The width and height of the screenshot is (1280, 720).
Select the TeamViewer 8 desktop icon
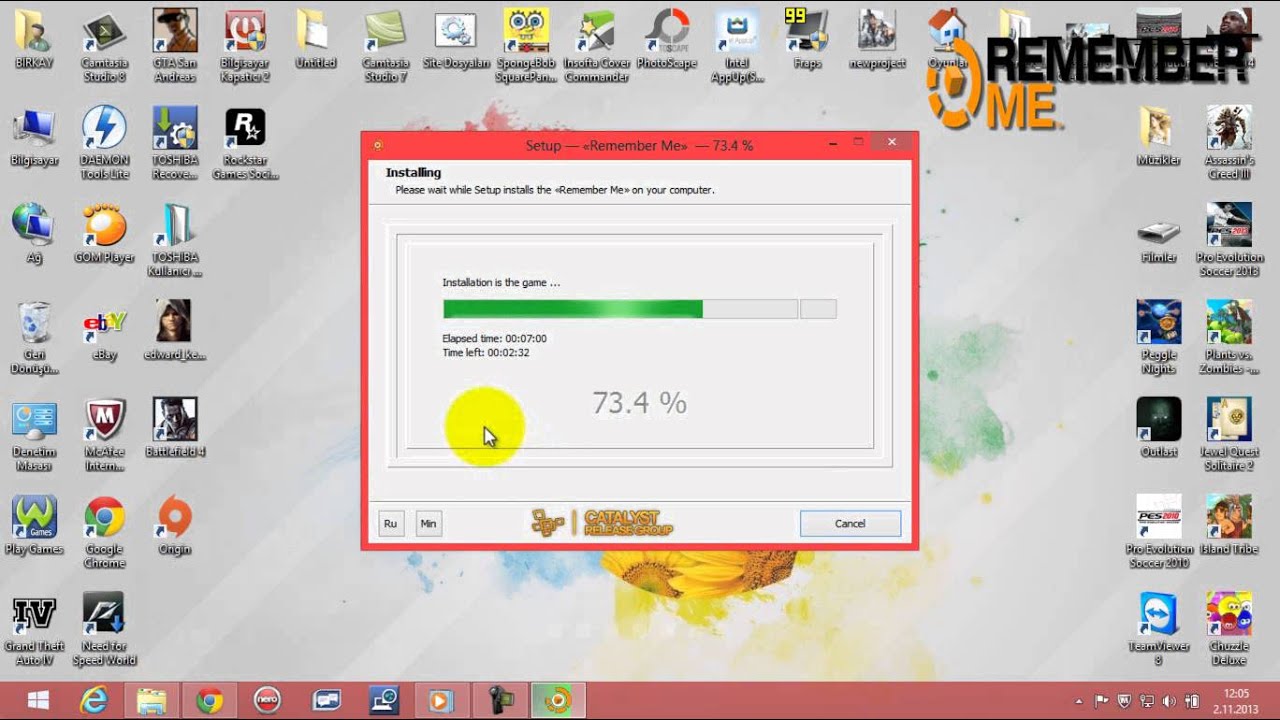coord(1158,628)
